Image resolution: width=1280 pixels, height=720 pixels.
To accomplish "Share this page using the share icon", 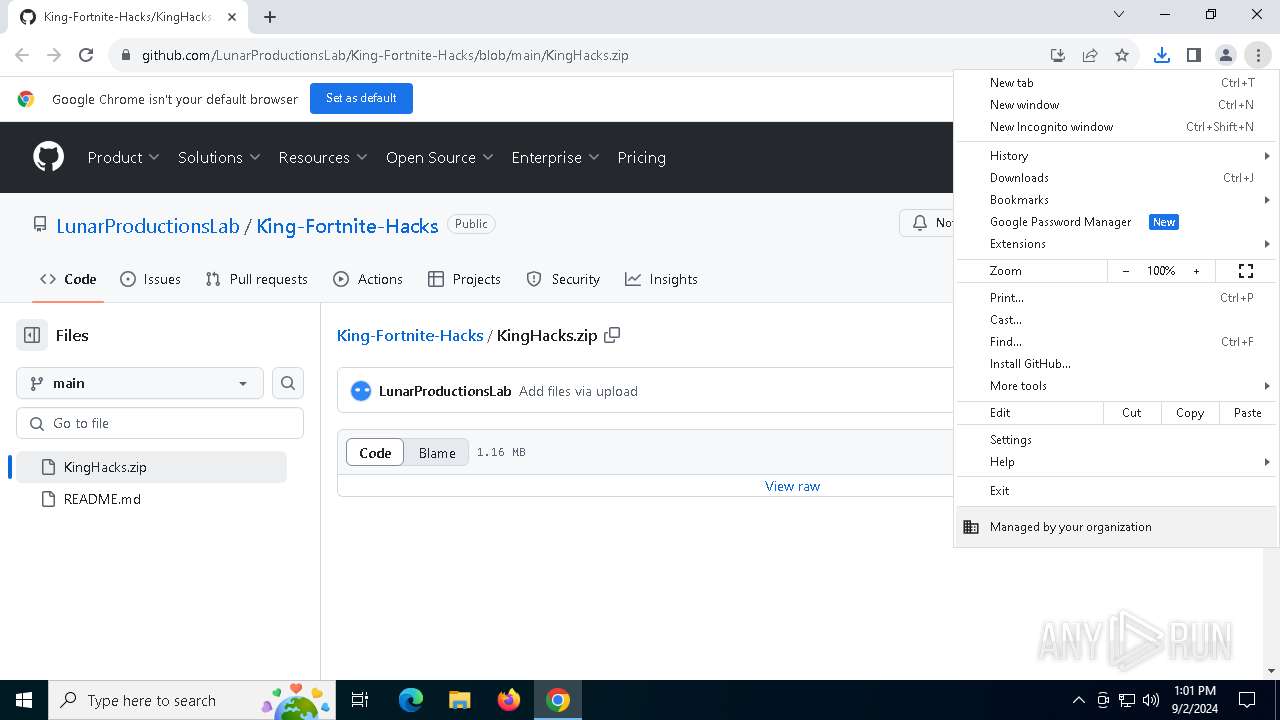I will [x=1090, y=55].
